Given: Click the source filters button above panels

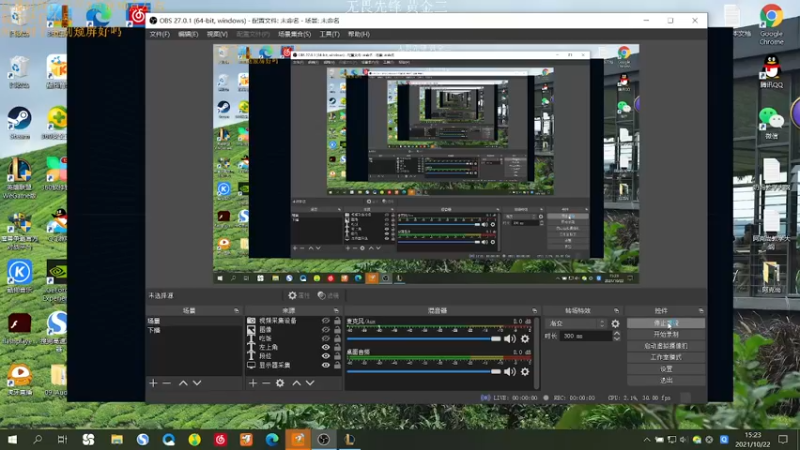Looking at the screenshot, I should pyautogui.click(x=328, y=295).
